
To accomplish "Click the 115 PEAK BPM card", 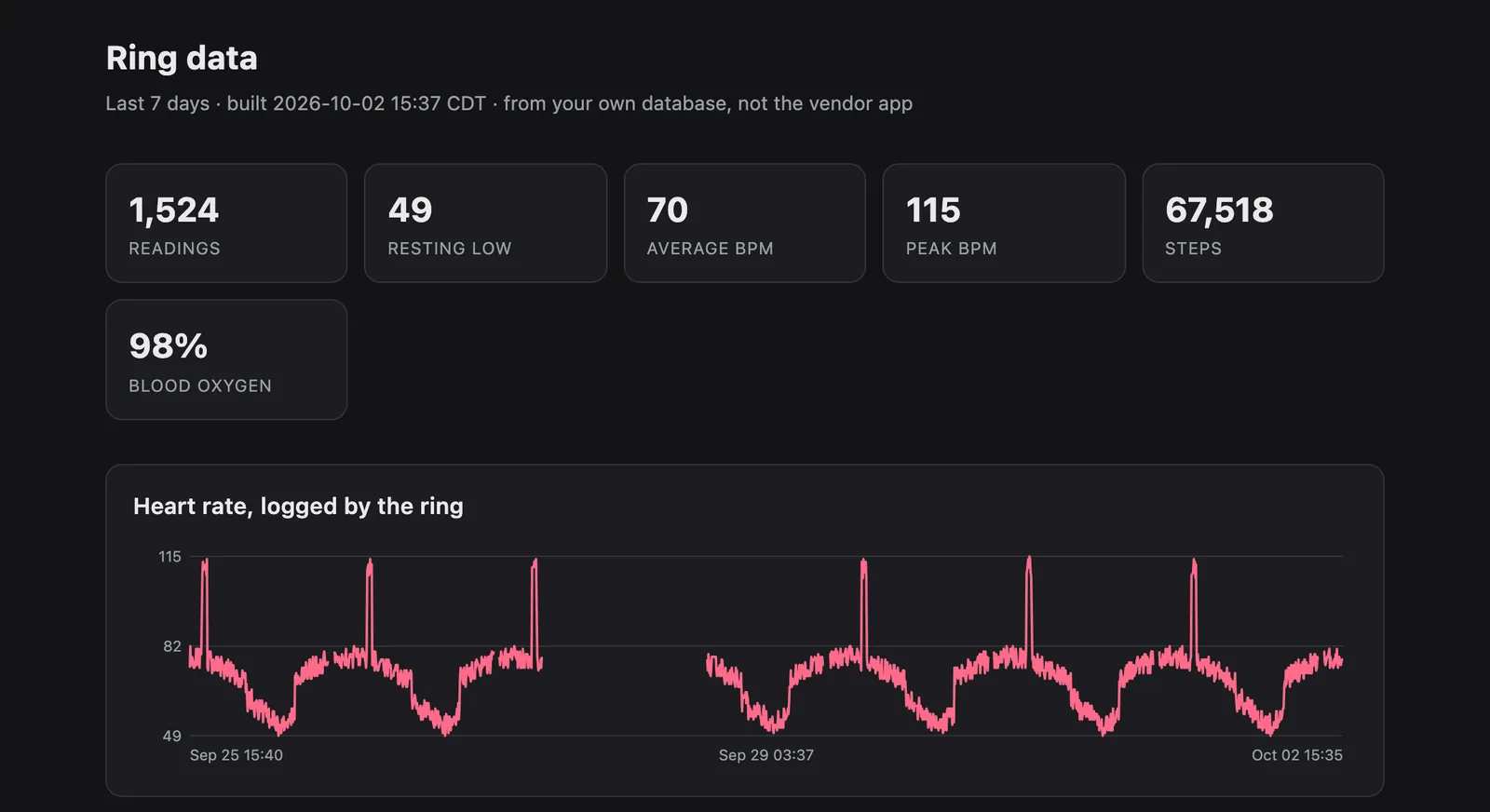I will point(1004,223).
